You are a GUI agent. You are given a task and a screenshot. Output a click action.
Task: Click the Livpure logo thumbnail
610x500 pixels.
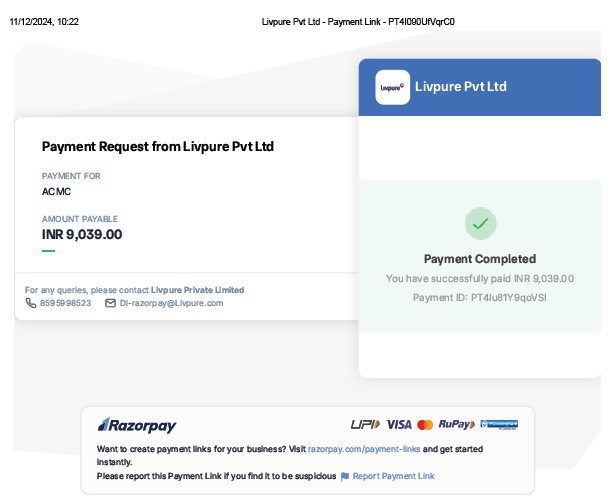coord(392,87)
